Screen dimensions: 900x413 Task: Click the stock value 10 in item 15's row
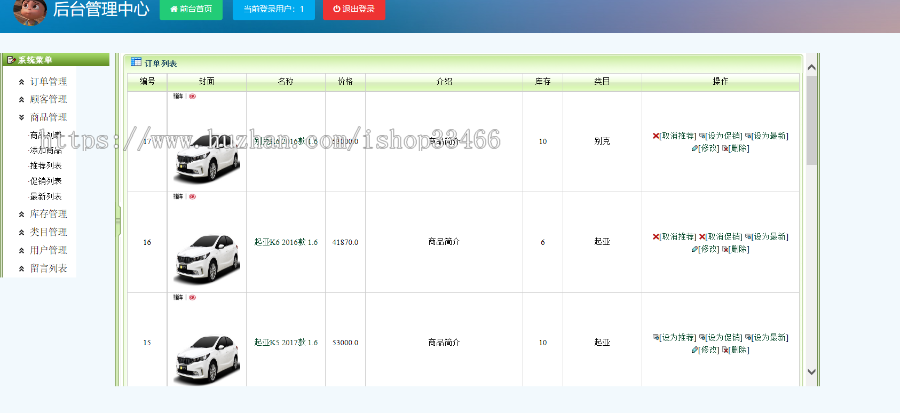click(x=542, y=342)
